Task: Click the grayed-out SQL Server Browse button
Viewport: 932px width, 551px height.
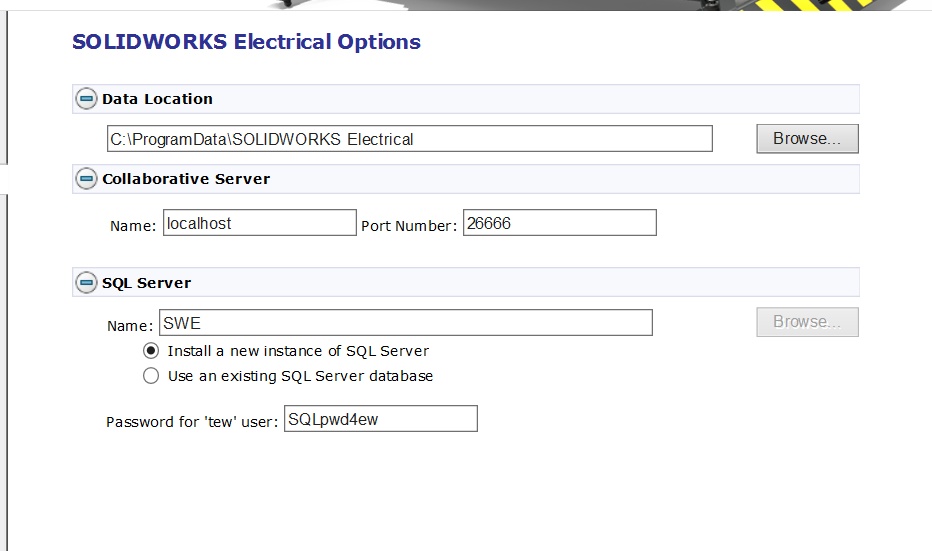Action: click(807, 322)
